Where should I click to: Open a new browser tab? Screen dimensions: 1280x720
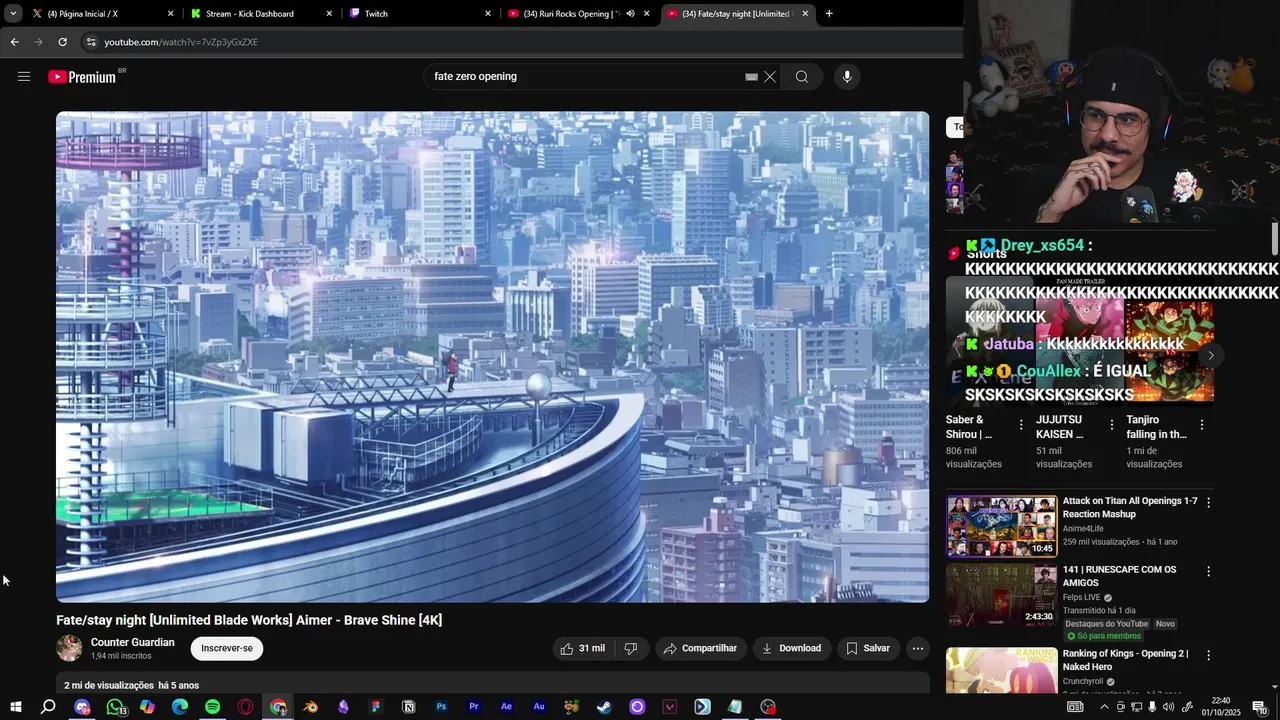829,14
